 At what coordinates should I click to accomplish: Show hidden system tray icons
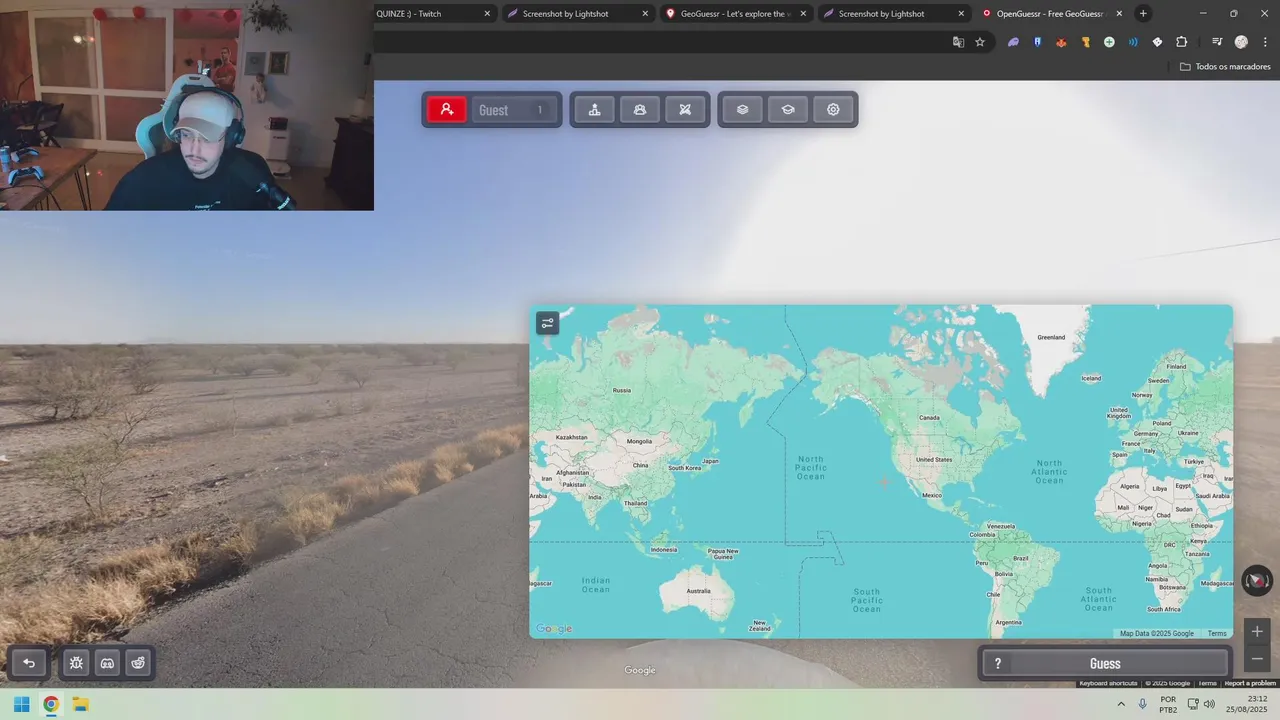[1121, 704]
